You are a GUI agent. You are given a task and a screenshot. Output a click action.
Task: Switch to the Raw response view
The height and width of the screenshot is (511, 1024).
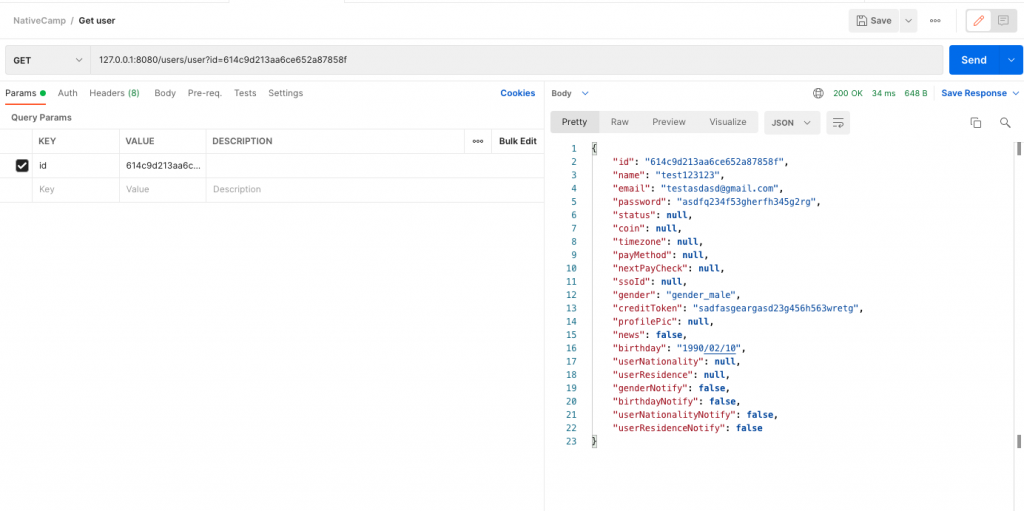(x=620, y=122)
